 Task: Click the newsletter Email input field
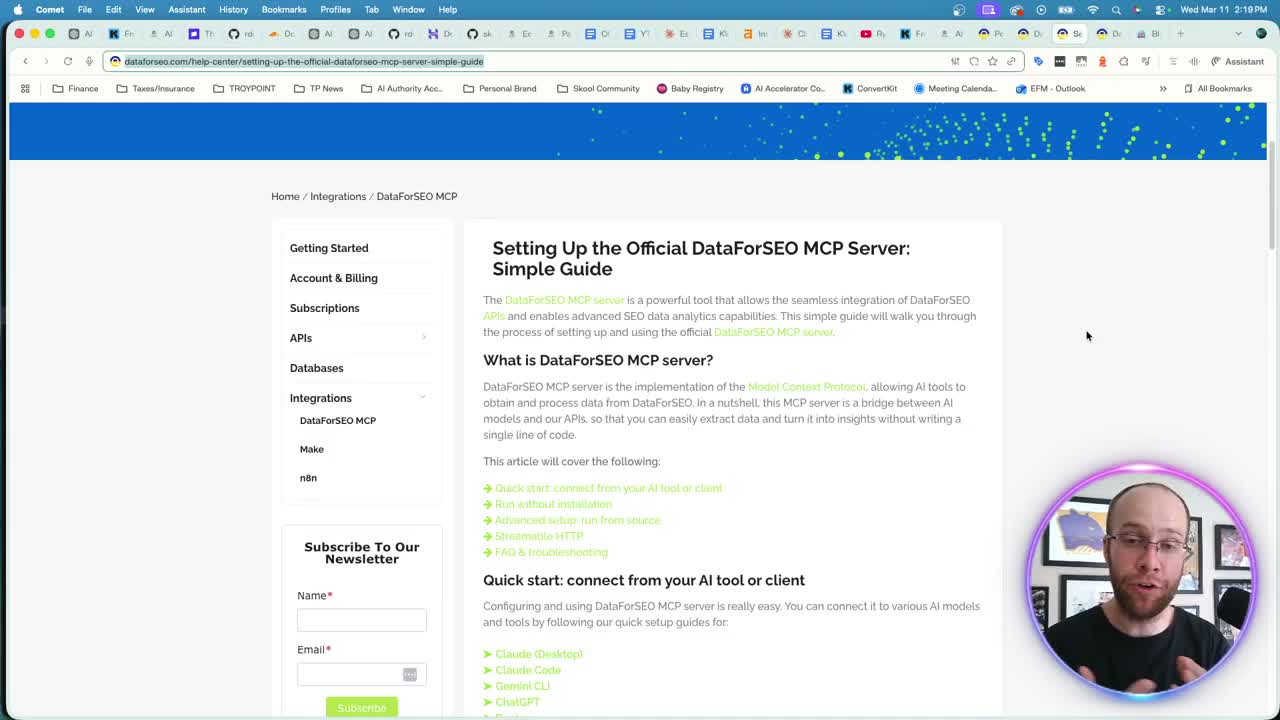(x=362, y=674)
